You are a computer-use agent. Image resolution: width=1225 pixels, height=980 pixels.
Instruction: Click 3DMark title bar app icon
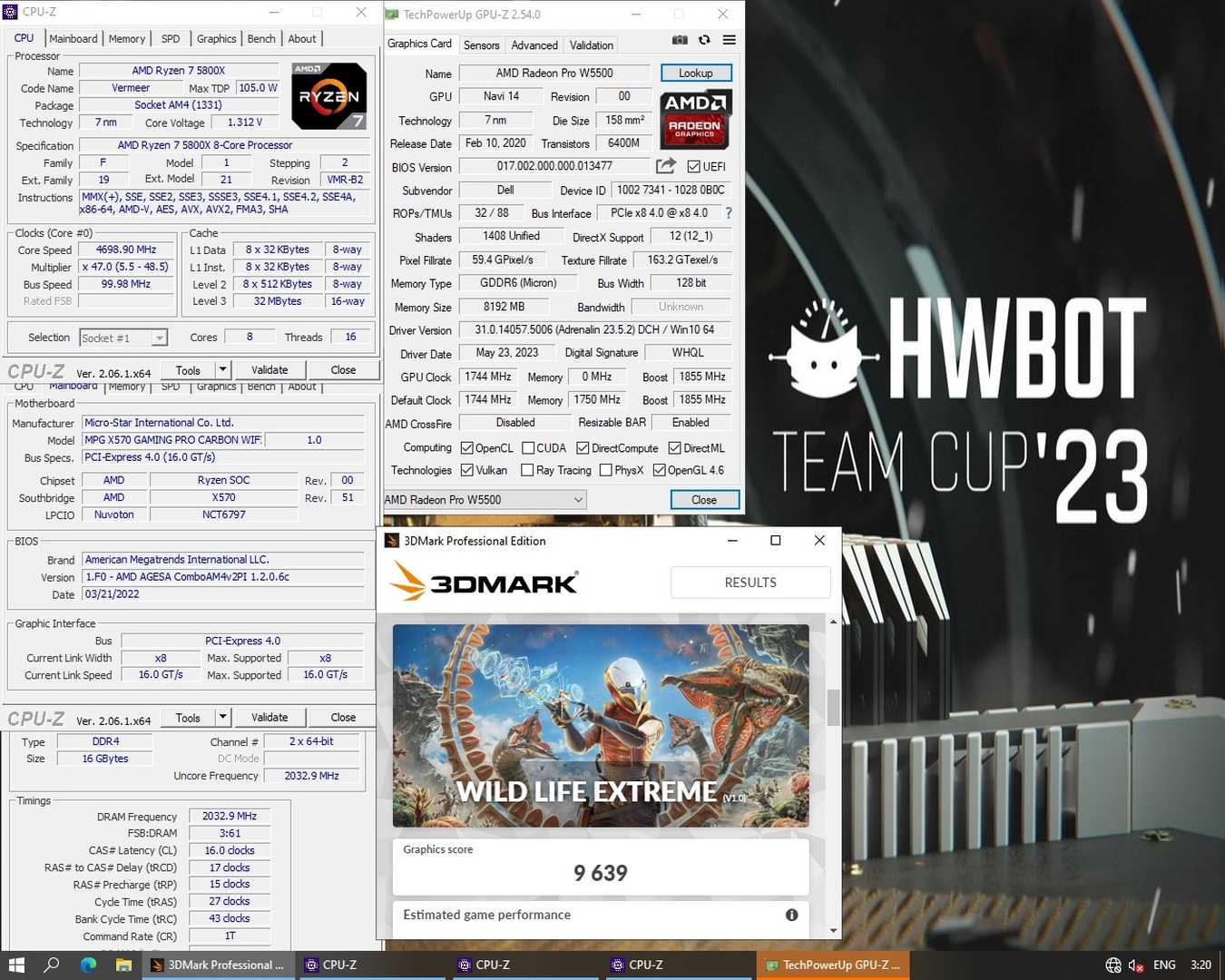(x=392, y=541)
